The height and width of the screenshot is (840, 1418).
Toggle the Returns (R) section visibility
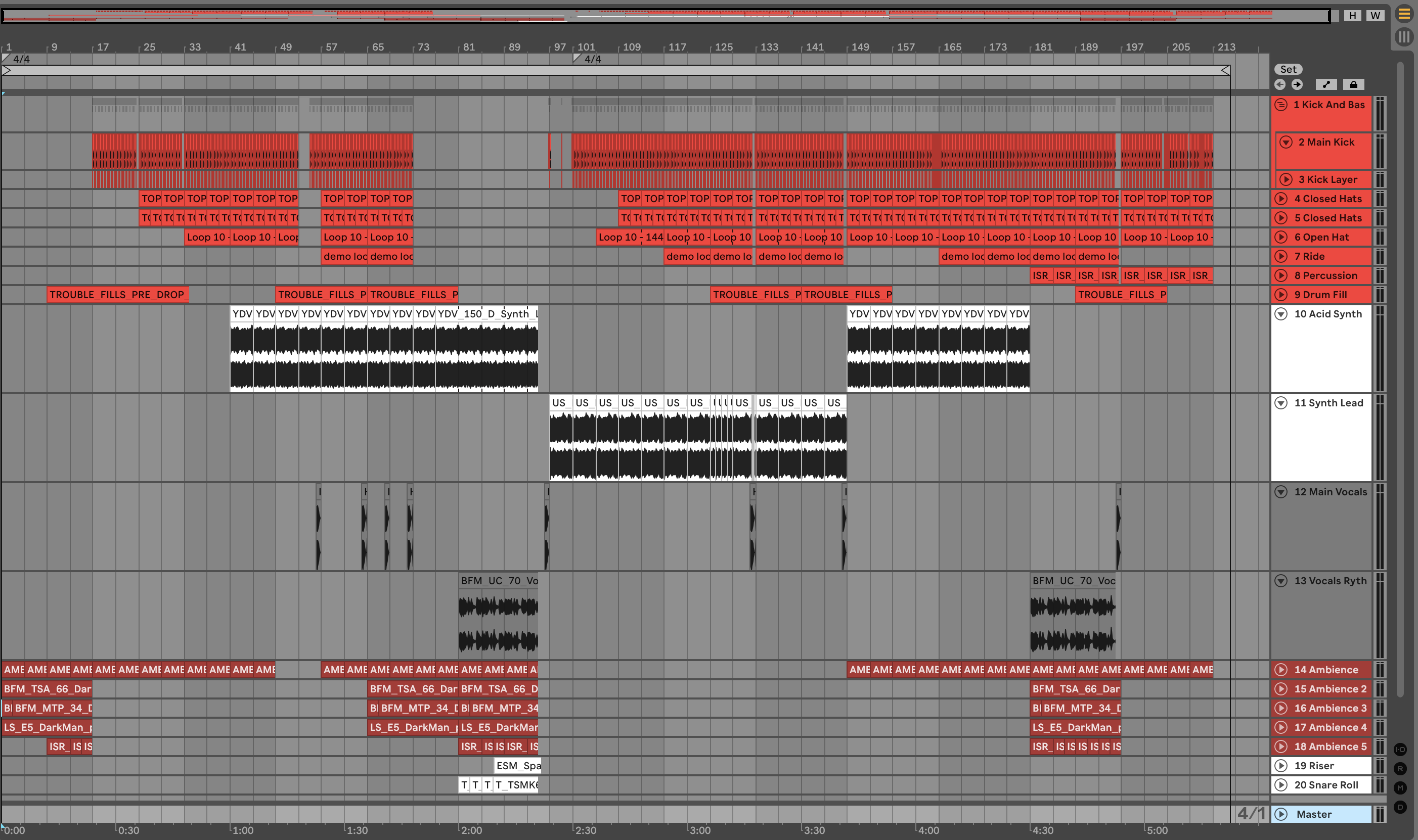[x=1400, y=769]
